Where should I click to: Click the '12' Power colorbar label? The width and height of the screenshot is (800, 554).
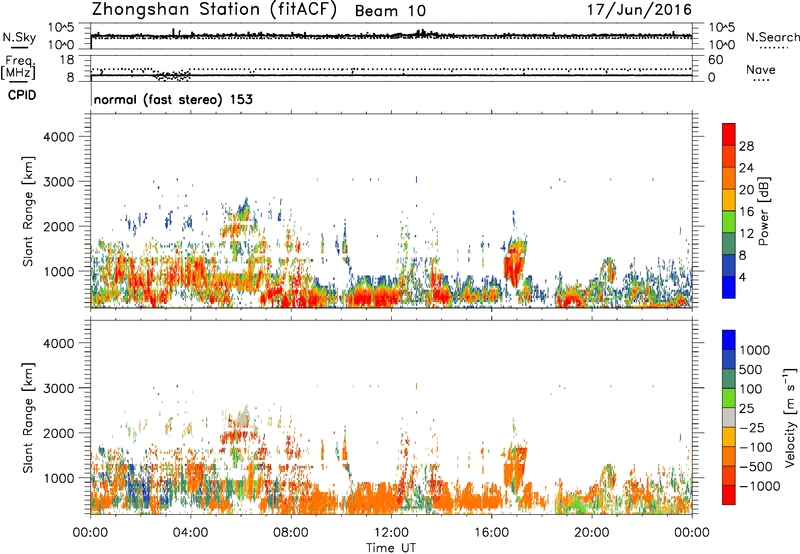pyautogui.click(x=746, y=234)
